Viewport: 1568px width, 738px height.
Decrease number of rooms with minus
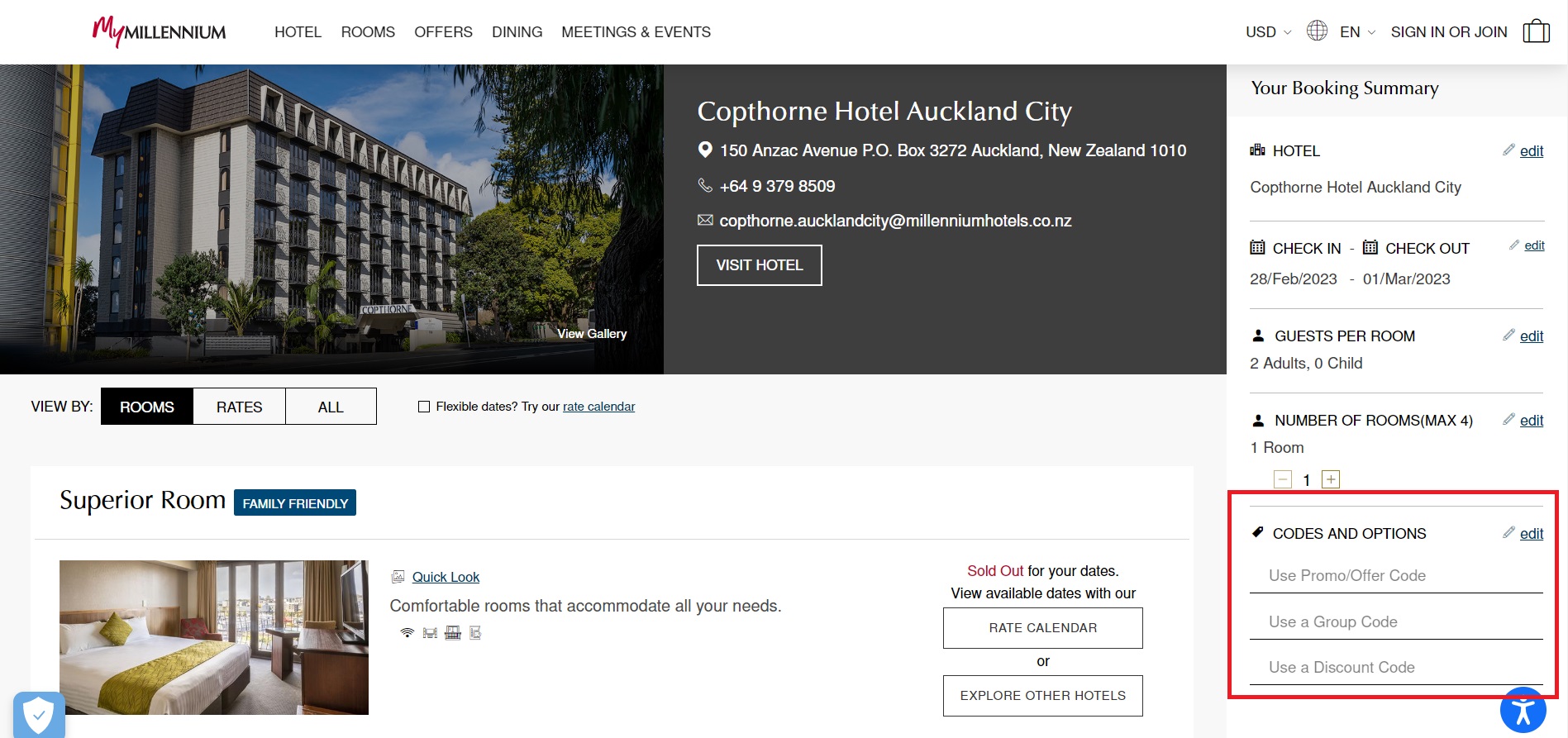(1283, 479)
